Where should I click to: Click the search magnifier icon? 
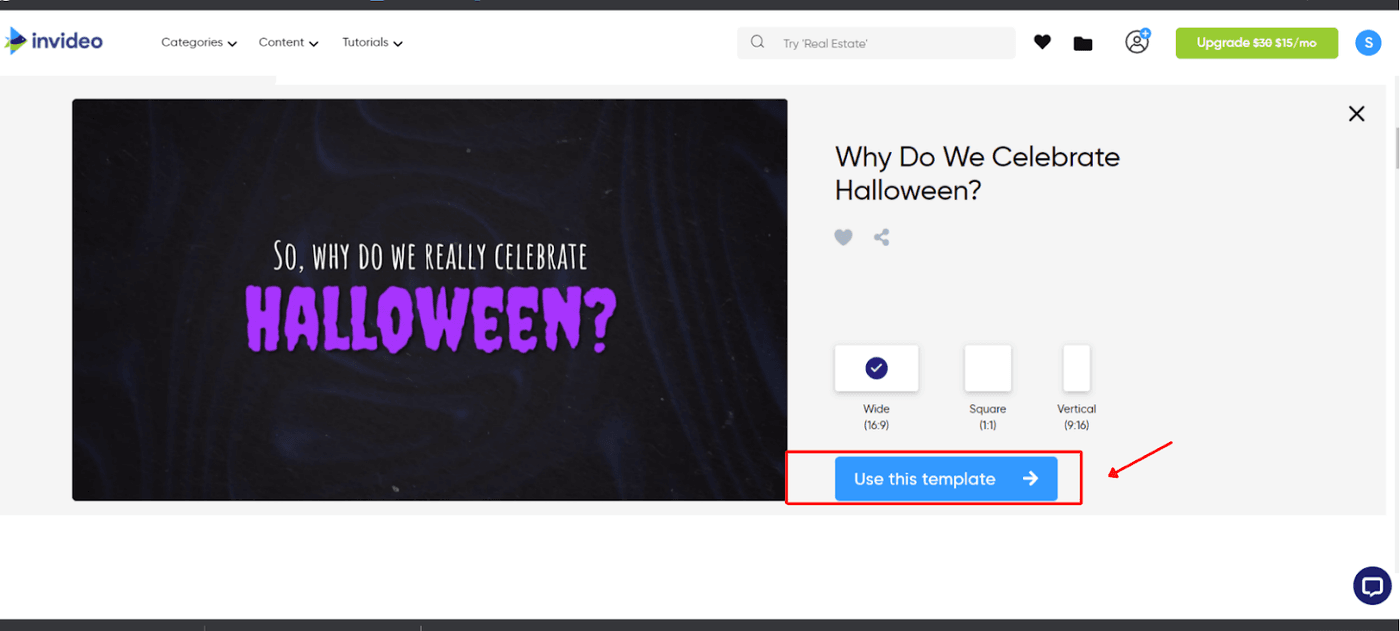(x=758, y=42)
